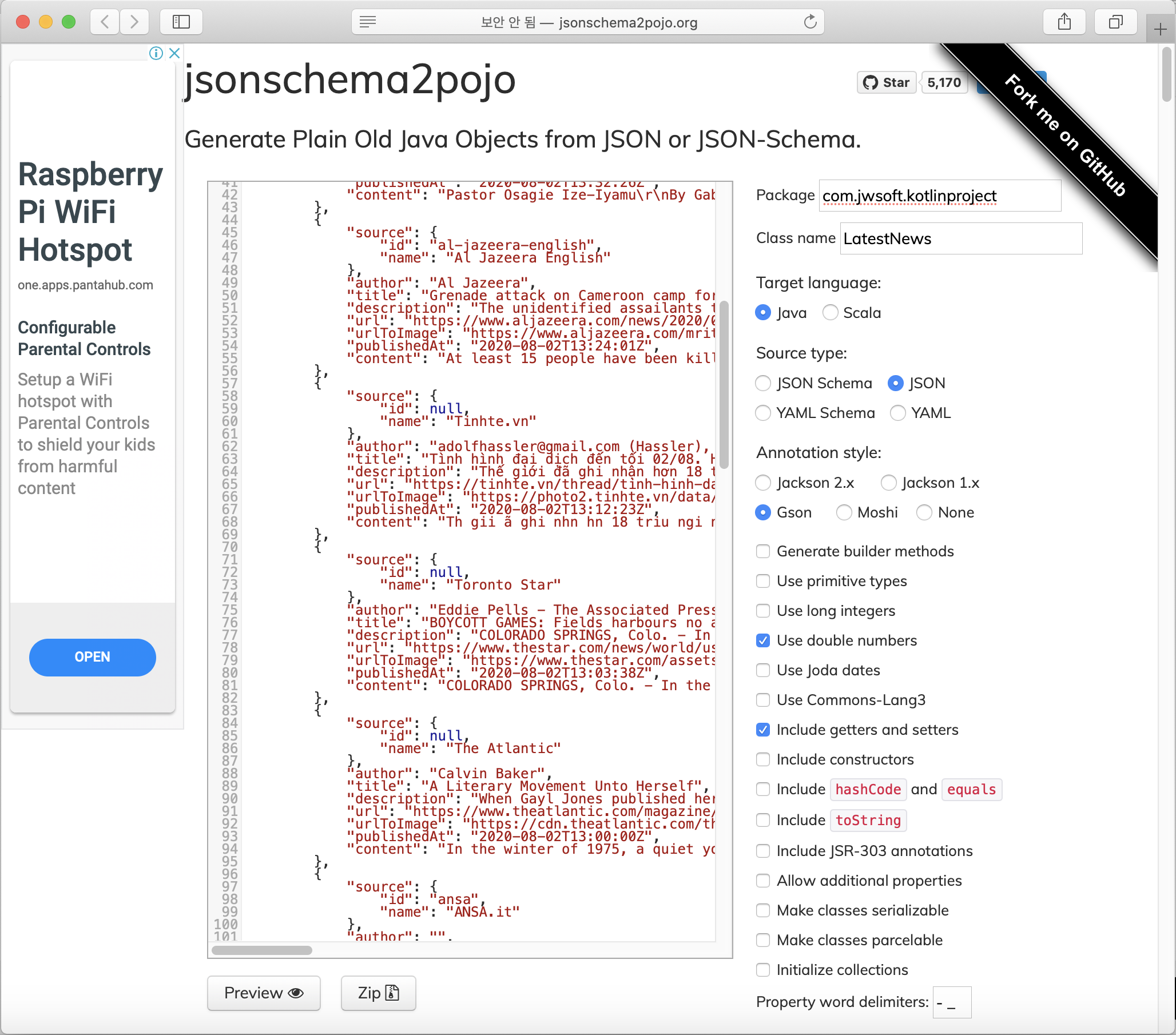Select Scala as target language
The height and width of the screenshot is (1035, 1176).
point(829,312)
